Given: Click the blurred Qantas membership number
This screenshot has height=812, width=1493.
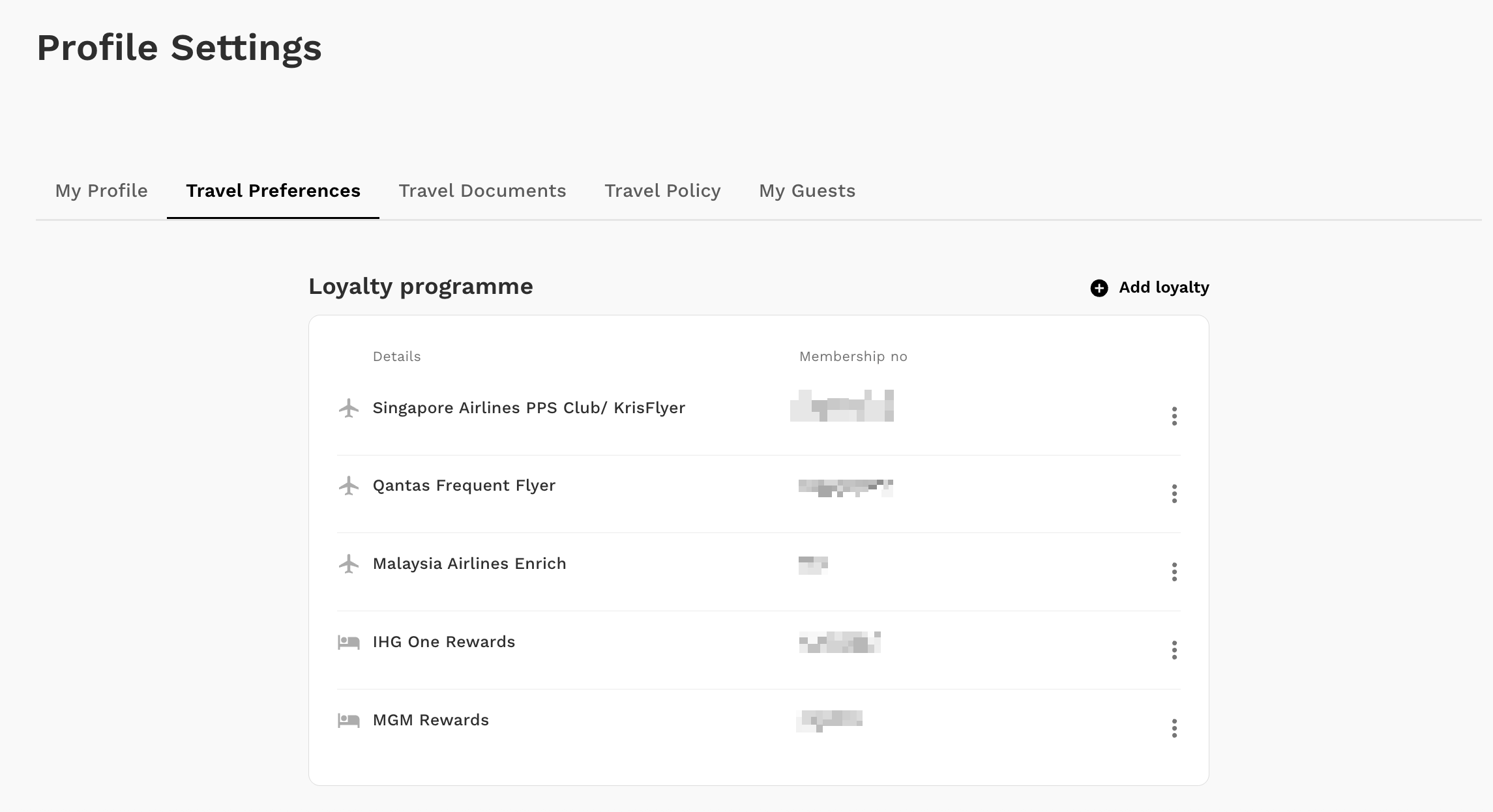Looking at the screenshot, I should point(846,488).
